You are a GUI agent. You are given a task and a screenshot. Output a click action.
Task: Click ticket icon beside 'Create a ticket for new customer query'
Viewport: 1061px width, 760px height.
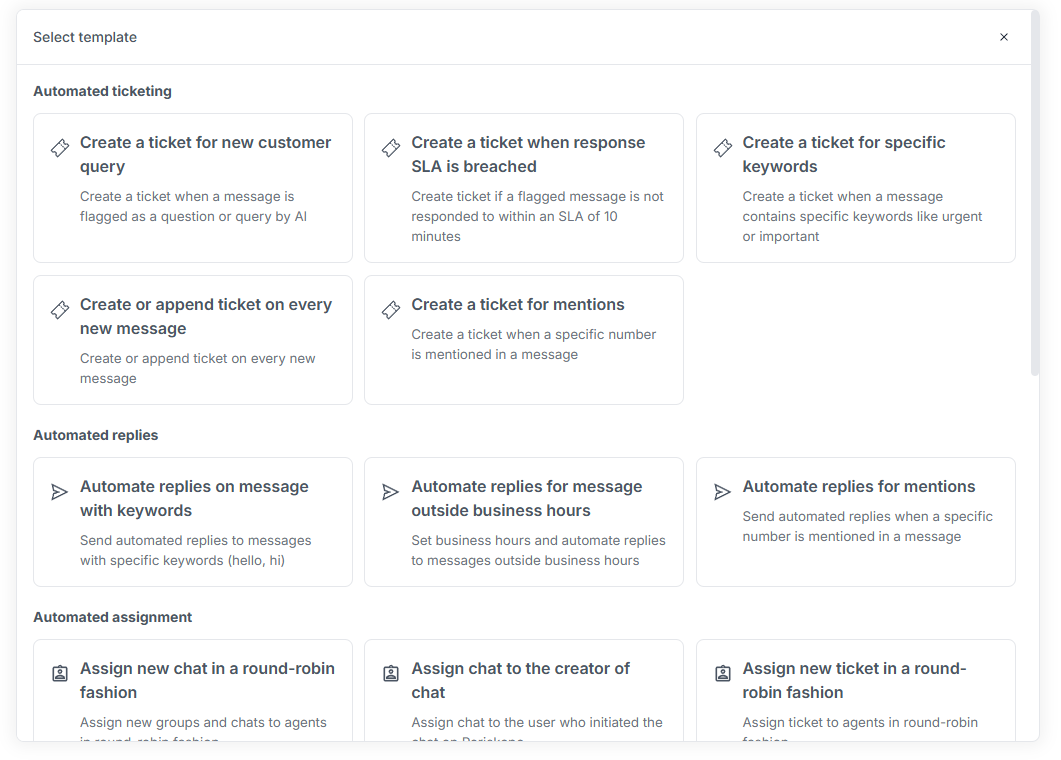click(x=60, y=148)
